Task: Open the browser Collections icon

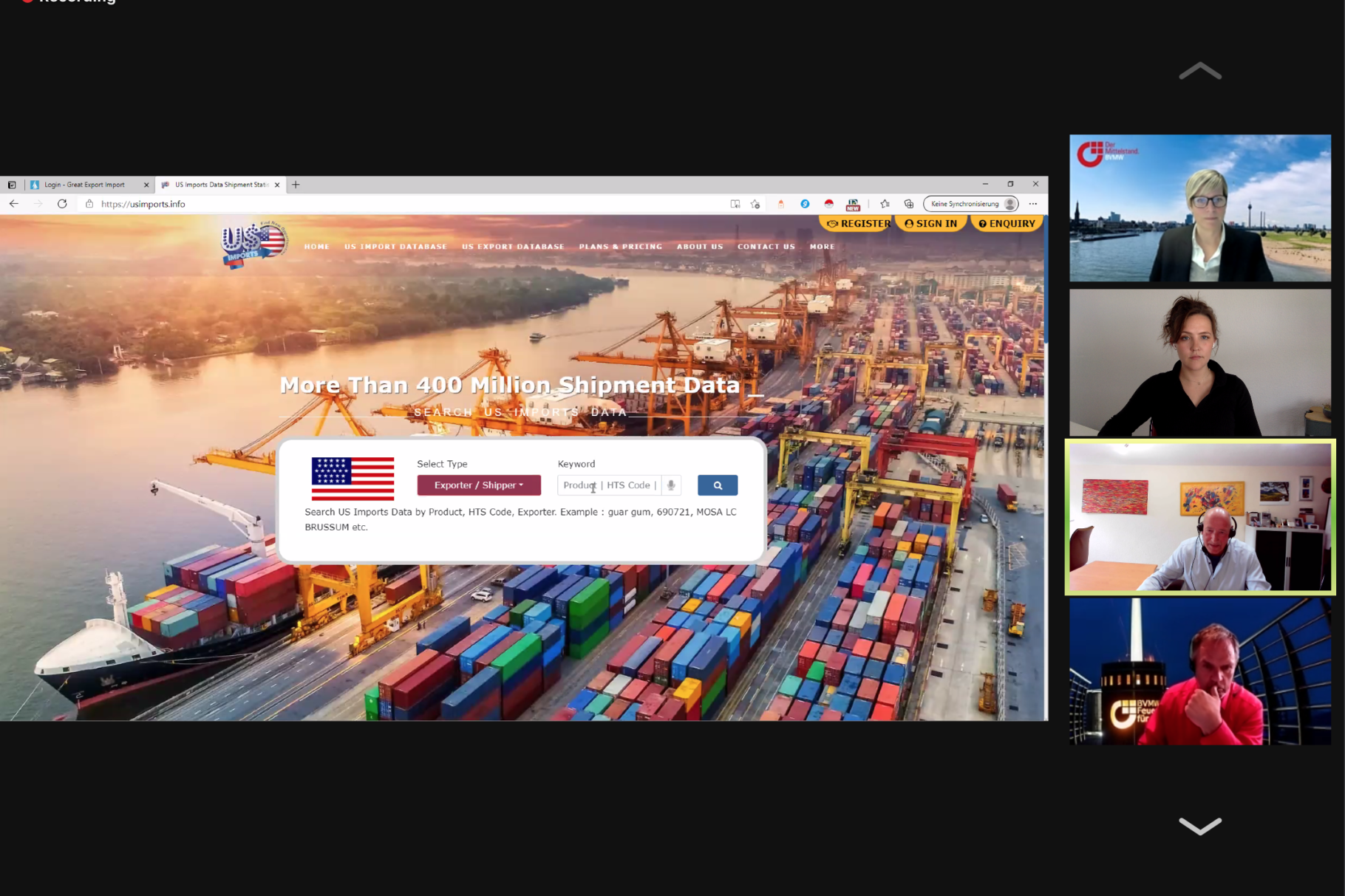Action: tap(908, 204)
